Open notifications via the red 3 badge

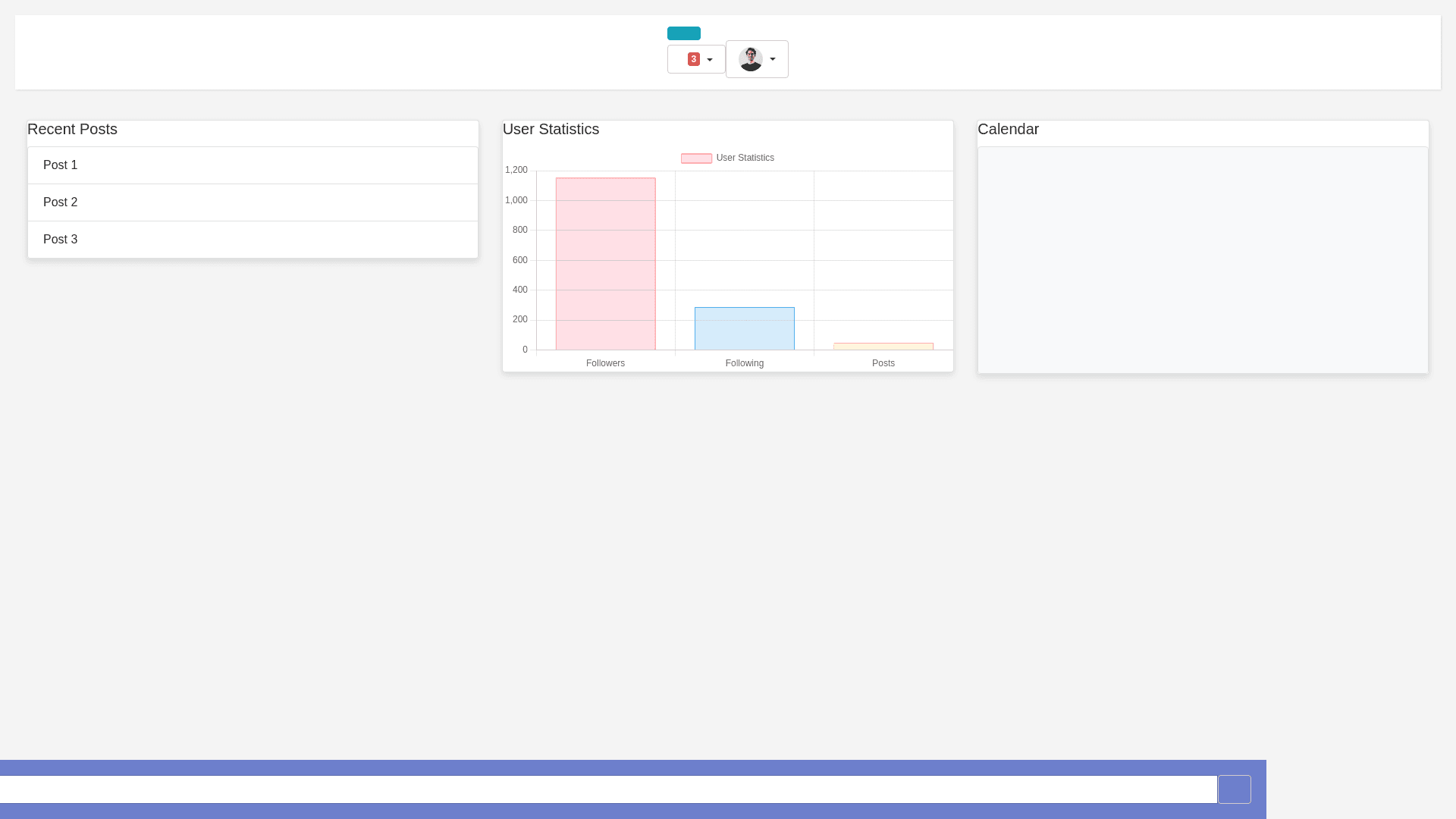pyautogui.click(x=693, y=59)
